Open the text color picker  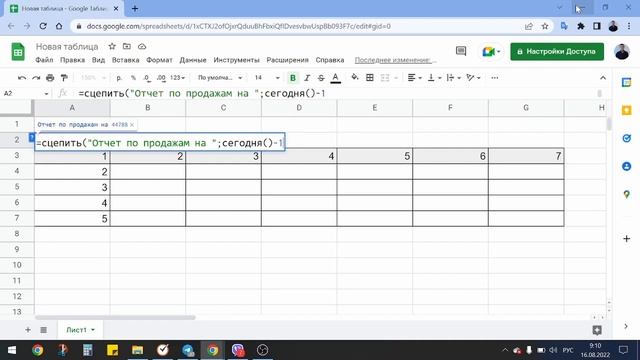pyautogui.click(x=336, y=78)
